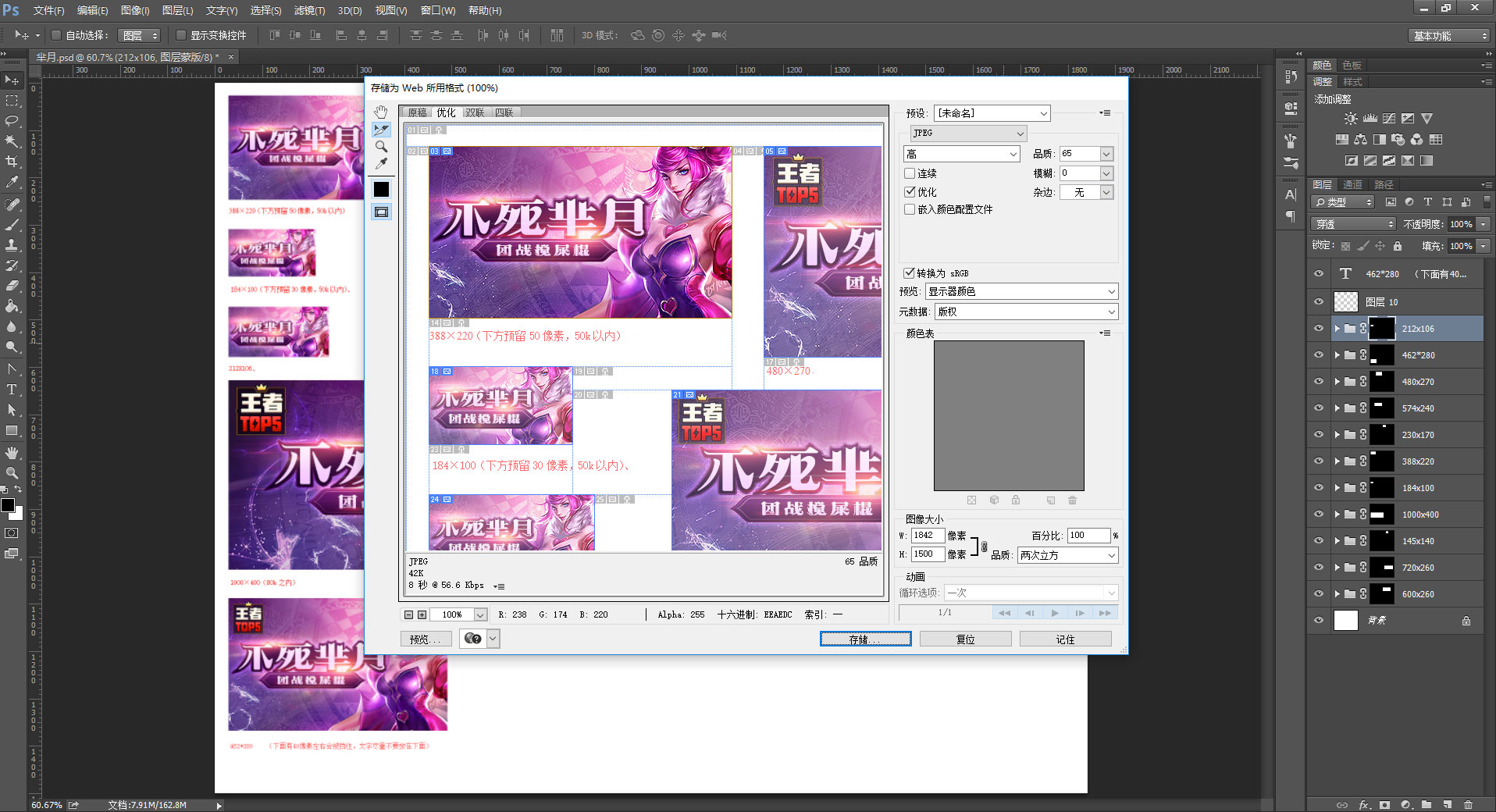Select the Eyedropper tool in Save for Web dialog

[381, 164]
